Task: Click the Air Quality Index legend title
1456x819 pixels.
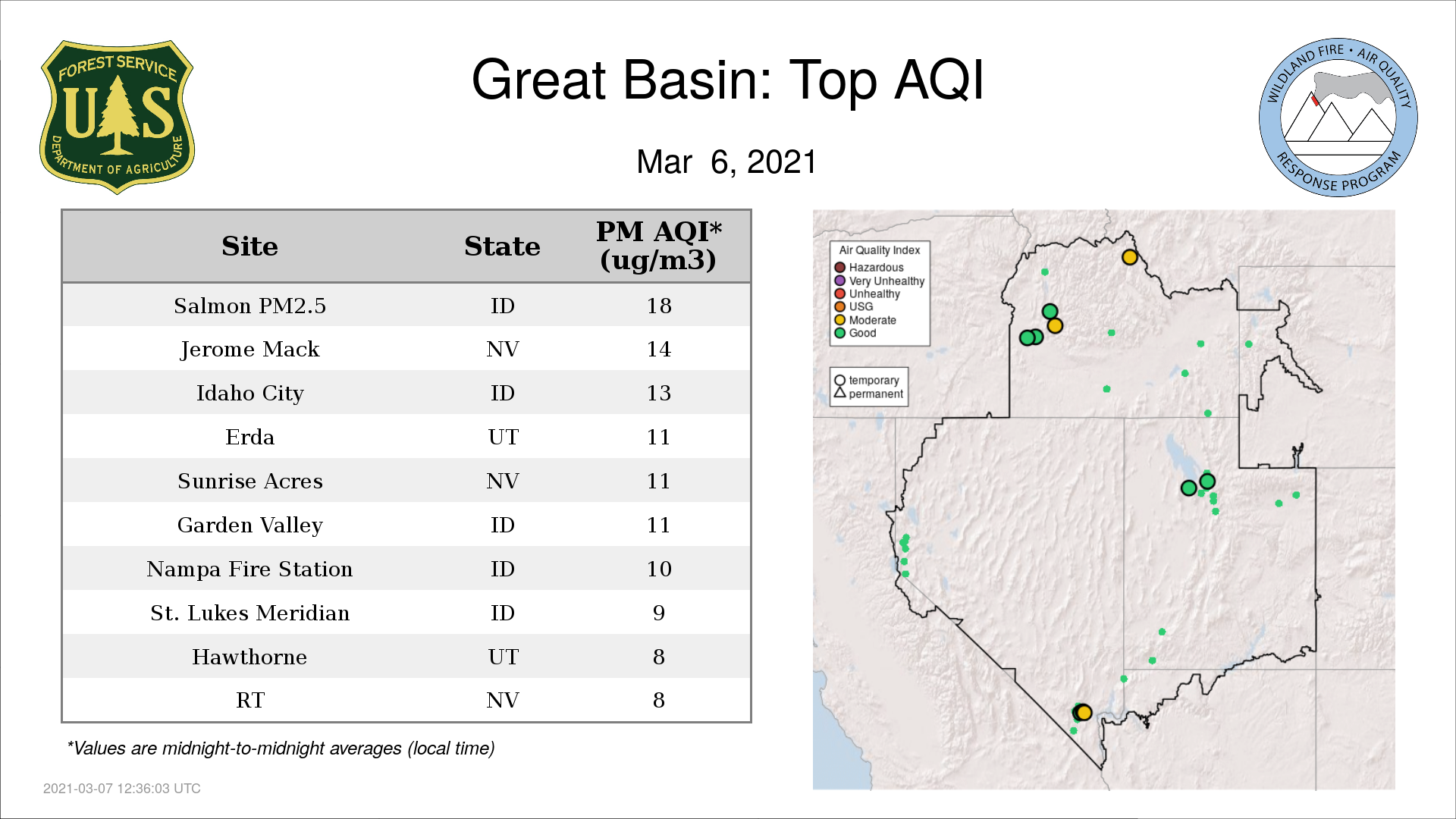Action: (879, 250)
